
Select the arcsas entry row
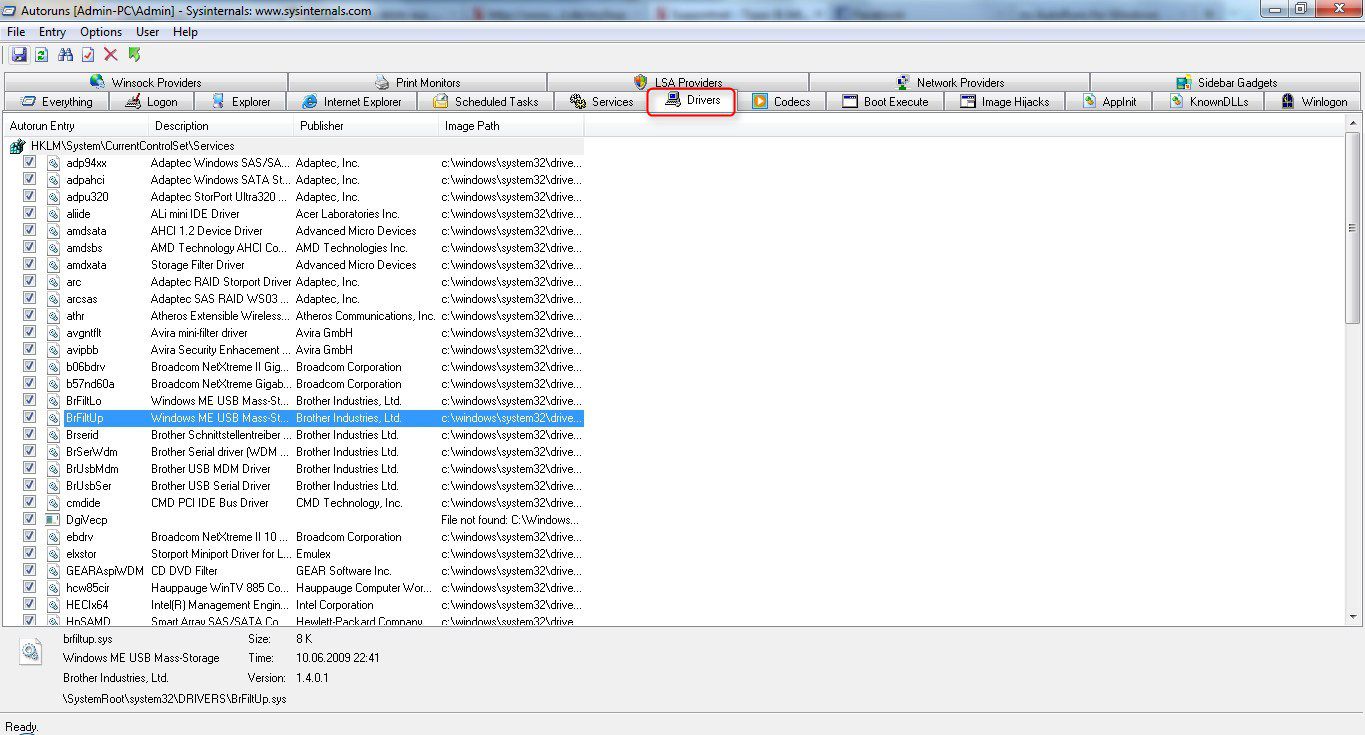[294, 299]
